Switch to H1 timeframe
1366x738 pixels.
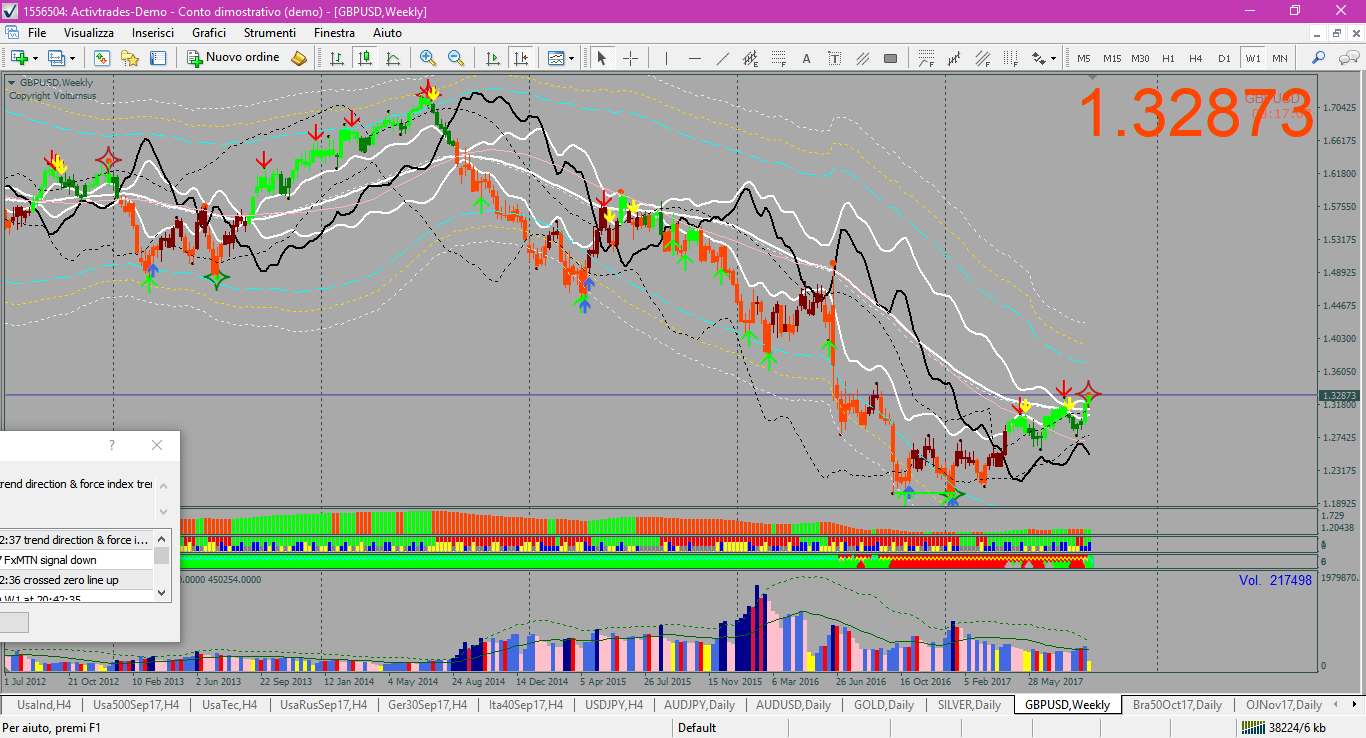pyautogui.click(x=1168, y=58)
